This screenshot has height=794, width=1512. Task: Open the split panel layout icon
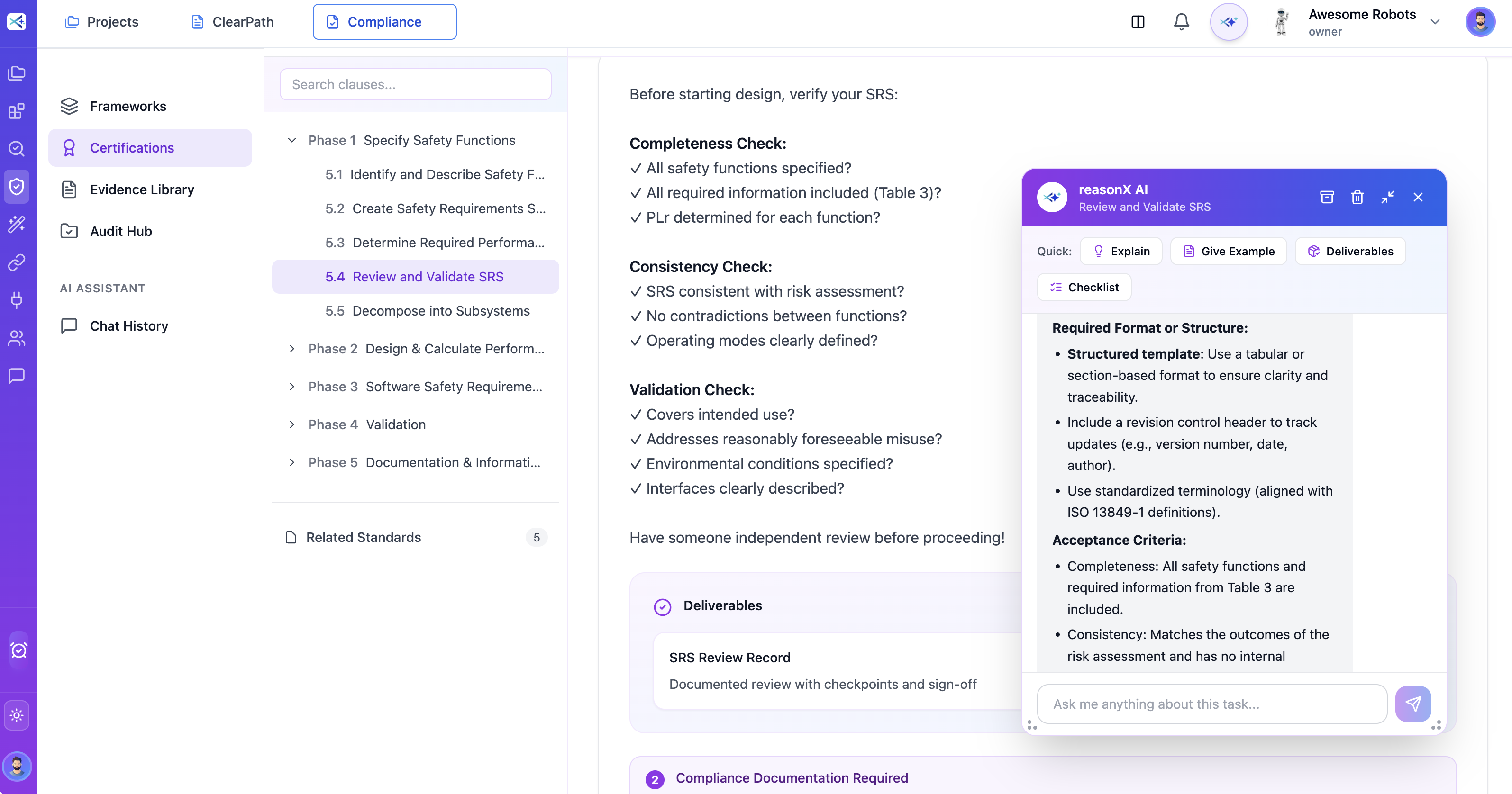1138,21
